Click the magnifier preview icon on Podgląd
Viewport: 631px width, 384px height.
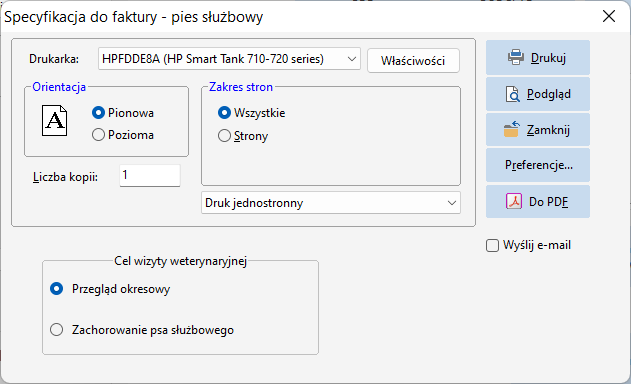[512, 94]
